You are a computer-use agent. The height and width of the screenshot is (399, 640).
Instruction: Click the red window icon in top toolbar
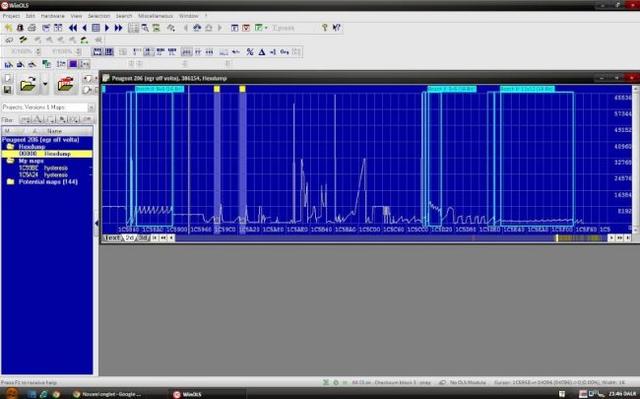point(246,28)
